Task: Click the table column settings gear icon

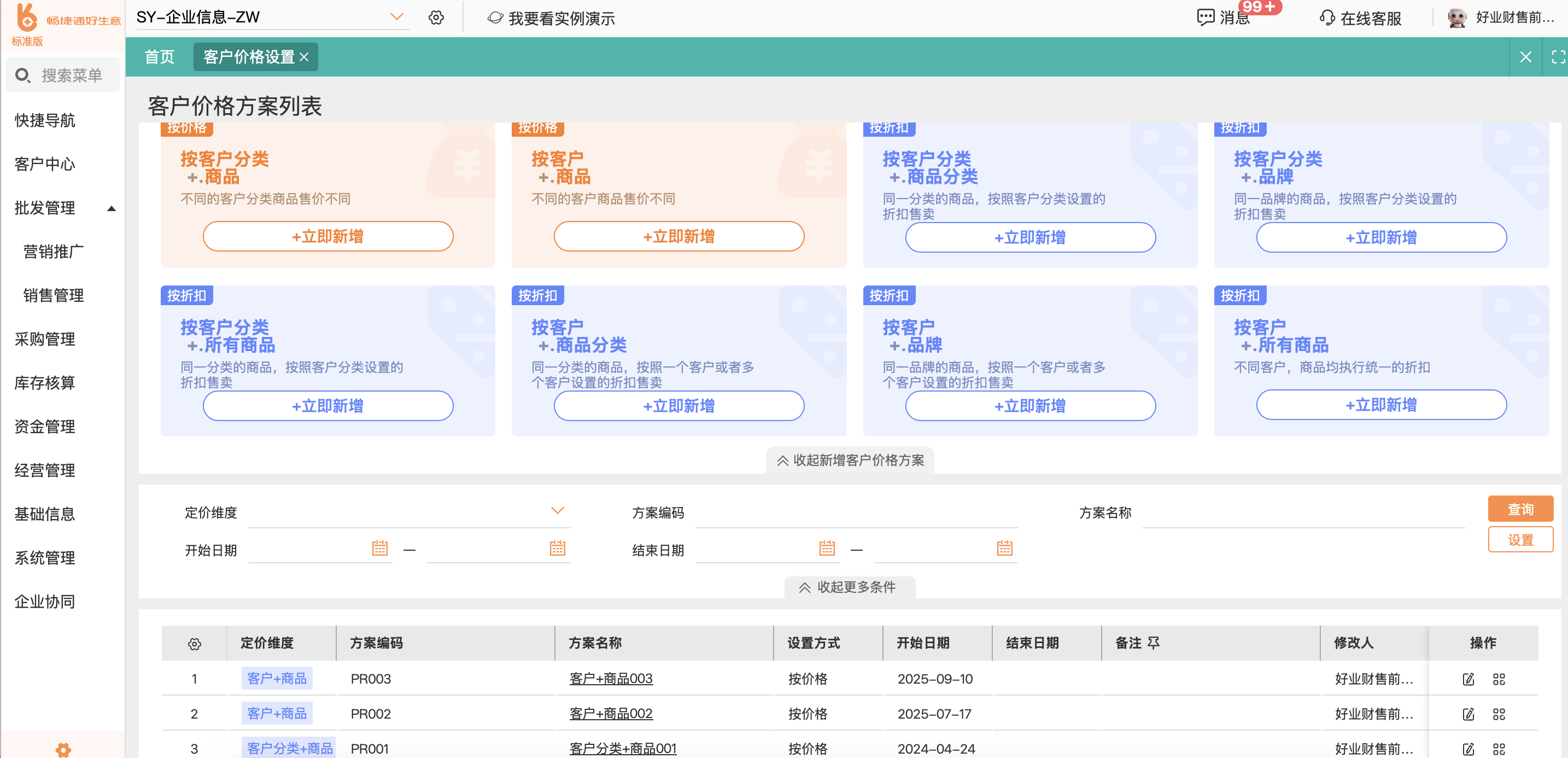Action: click(194, 644)
